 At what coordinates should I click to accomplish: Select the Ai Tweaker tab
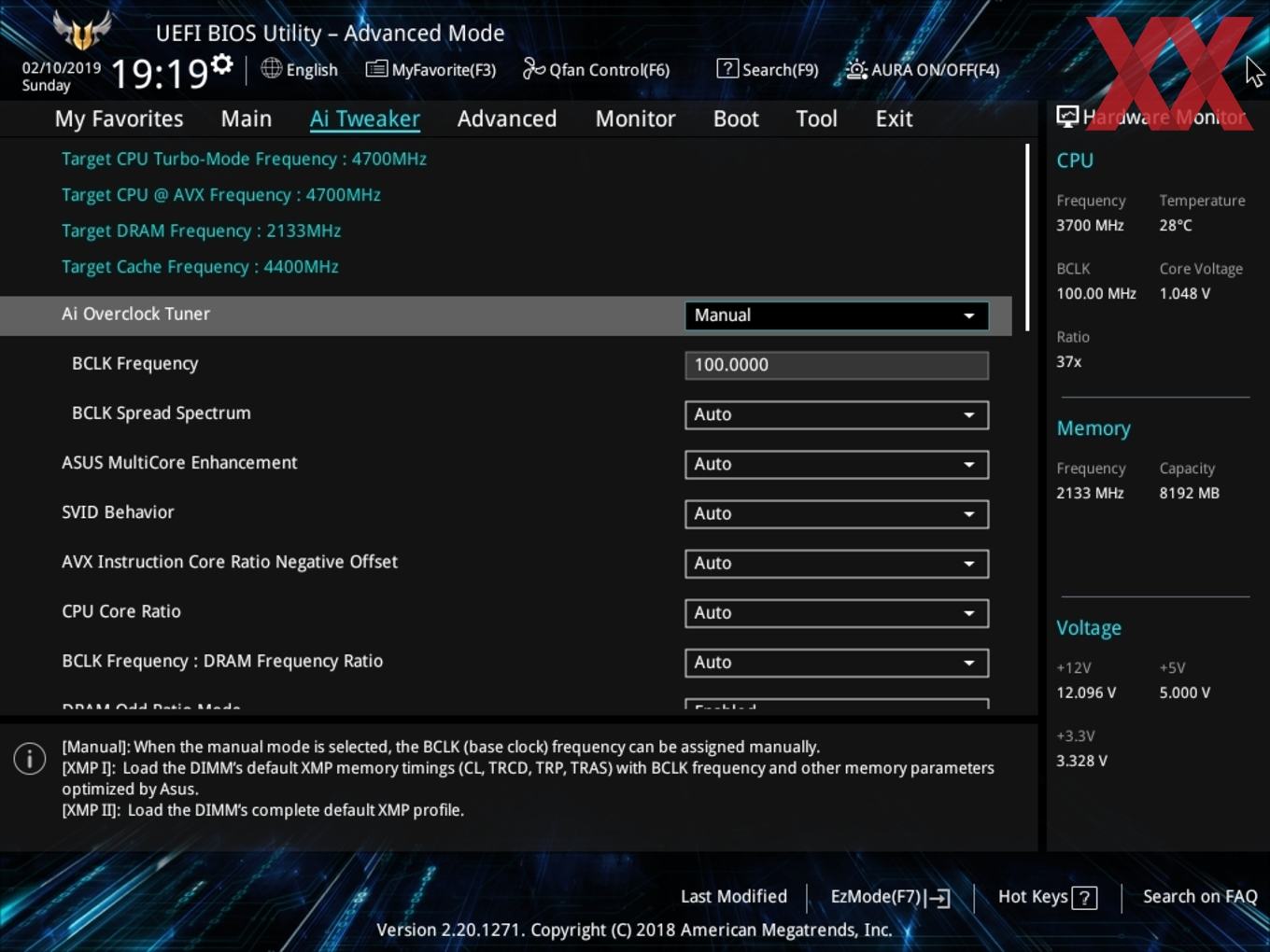365,119
